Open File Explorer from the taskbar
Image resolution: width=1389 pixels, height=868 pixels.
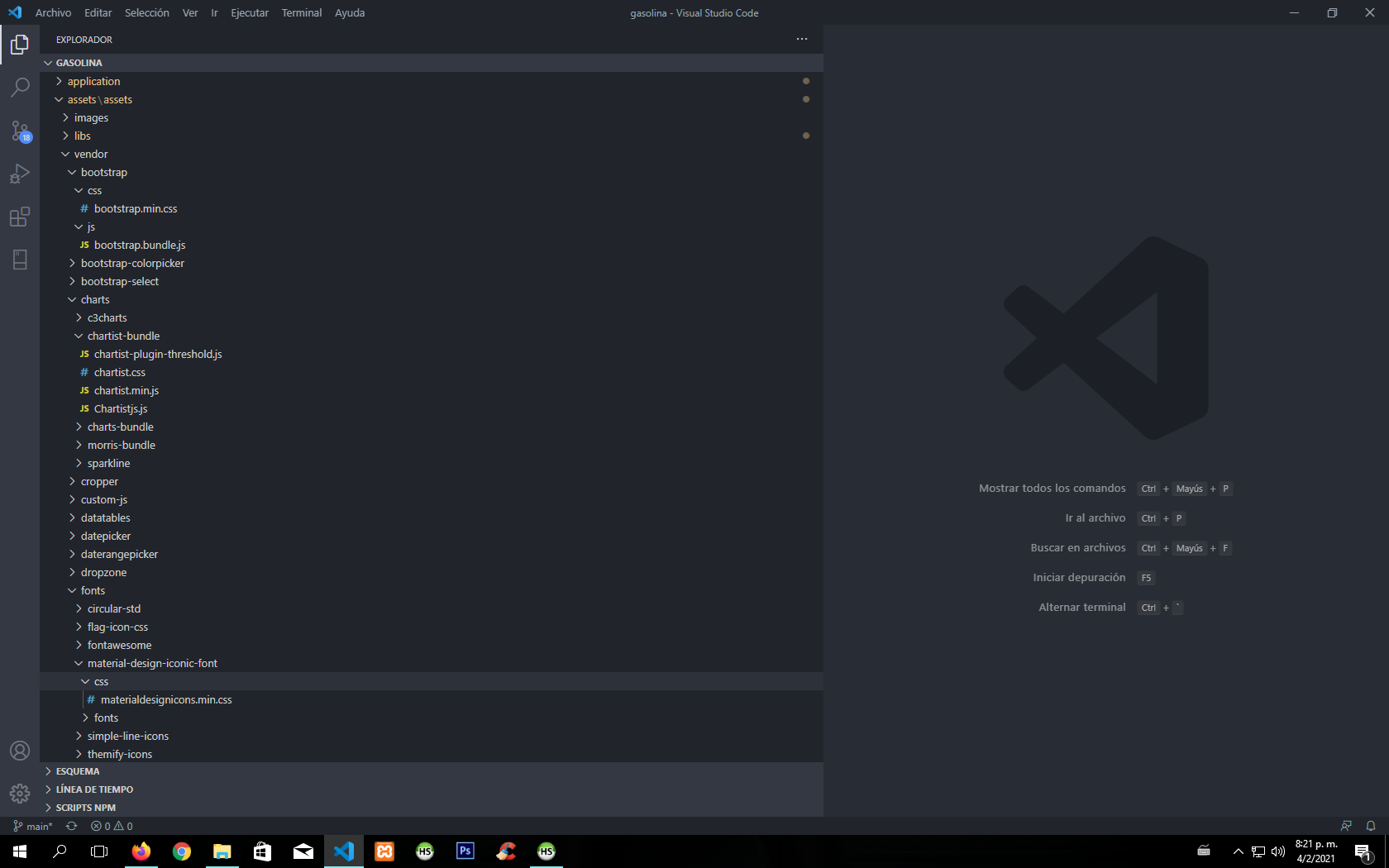click(x=222, y=851)
